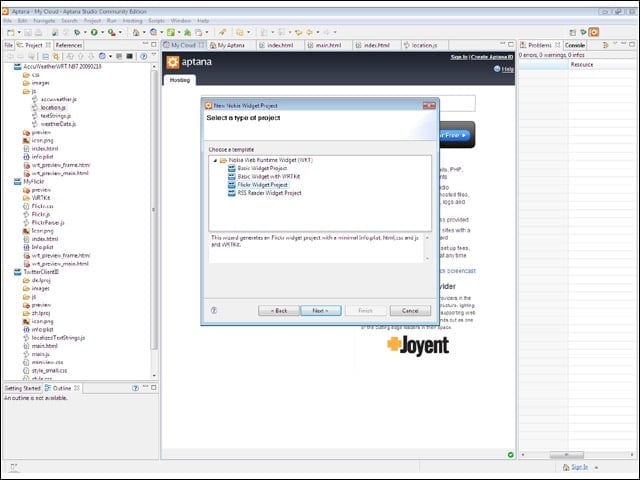Open the Project panel globe dropdown
640x480 pixels.
[110, 56]
